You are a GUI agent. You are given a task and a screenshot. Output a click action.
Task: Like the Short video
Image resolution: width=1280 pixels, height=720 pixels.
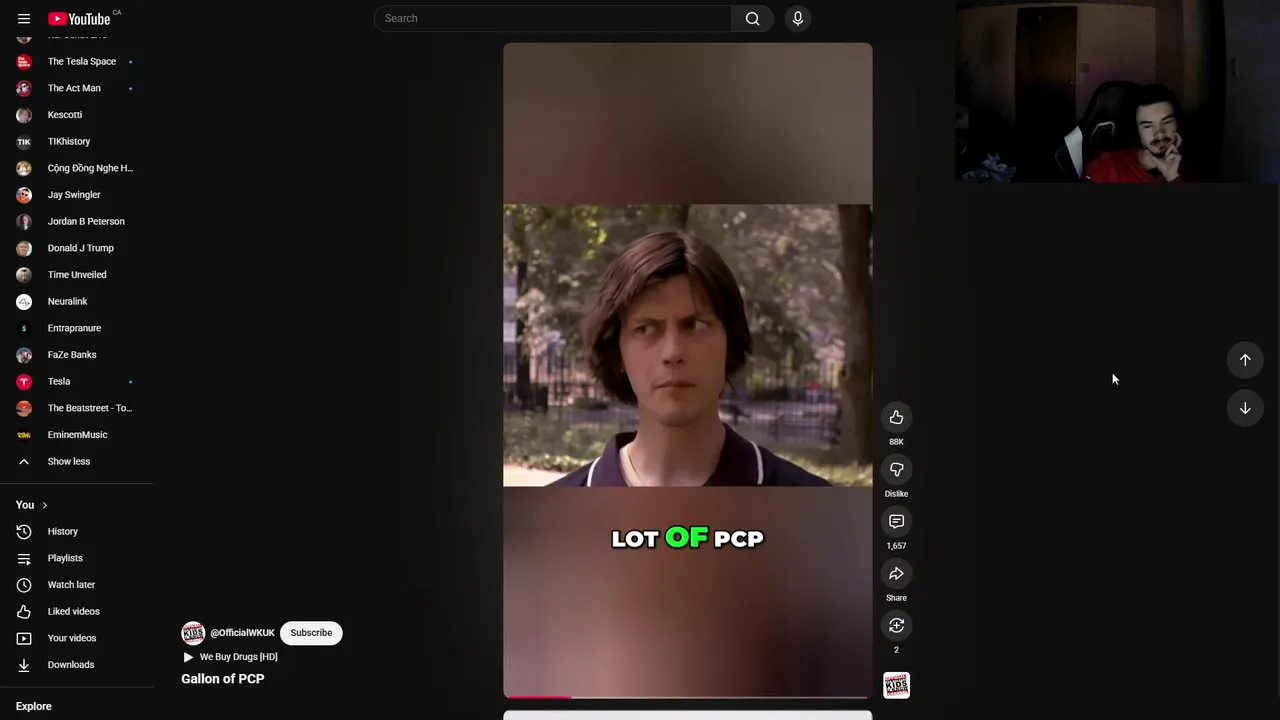tap(896, 417)
